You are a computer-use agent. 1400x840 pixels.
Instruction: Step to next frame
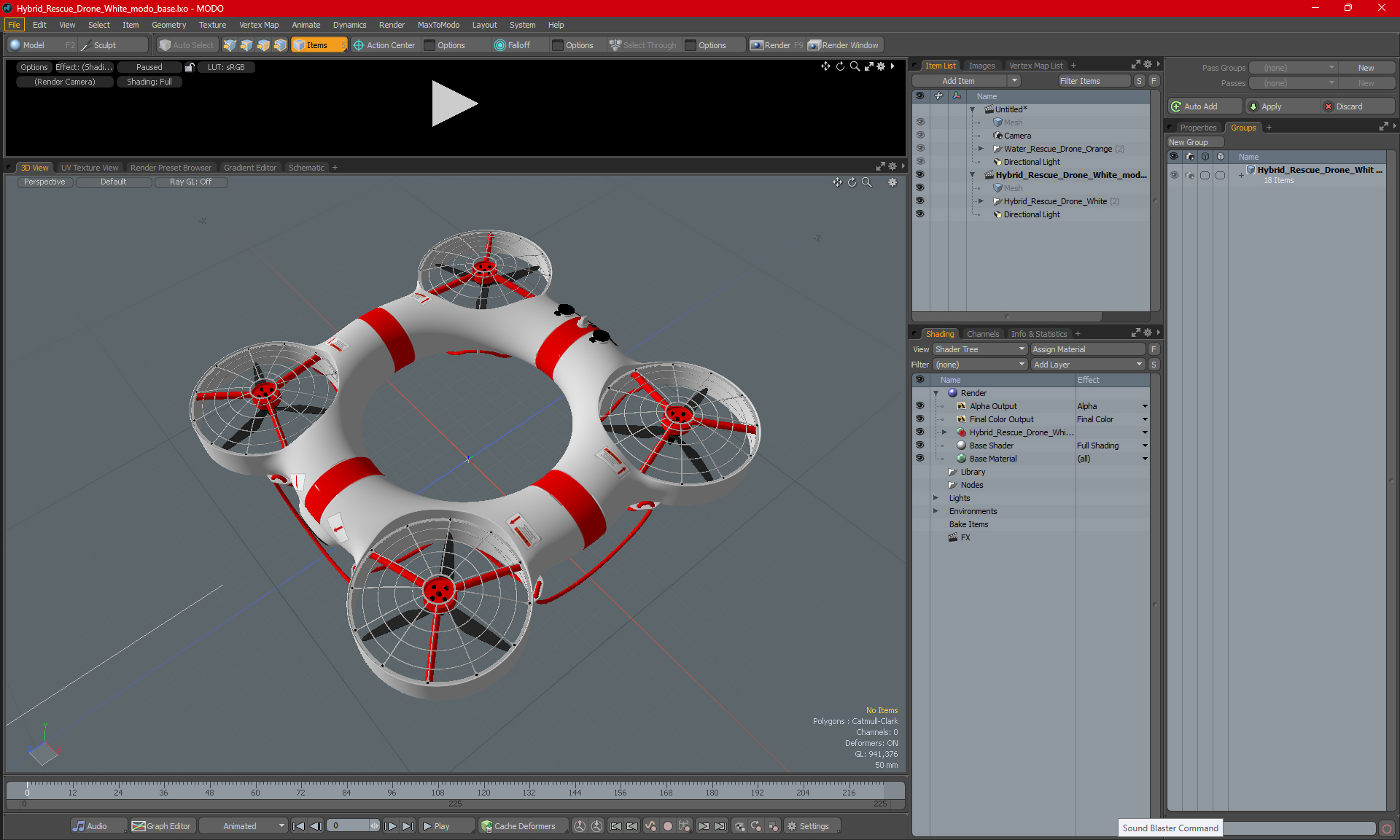(390, 826)
